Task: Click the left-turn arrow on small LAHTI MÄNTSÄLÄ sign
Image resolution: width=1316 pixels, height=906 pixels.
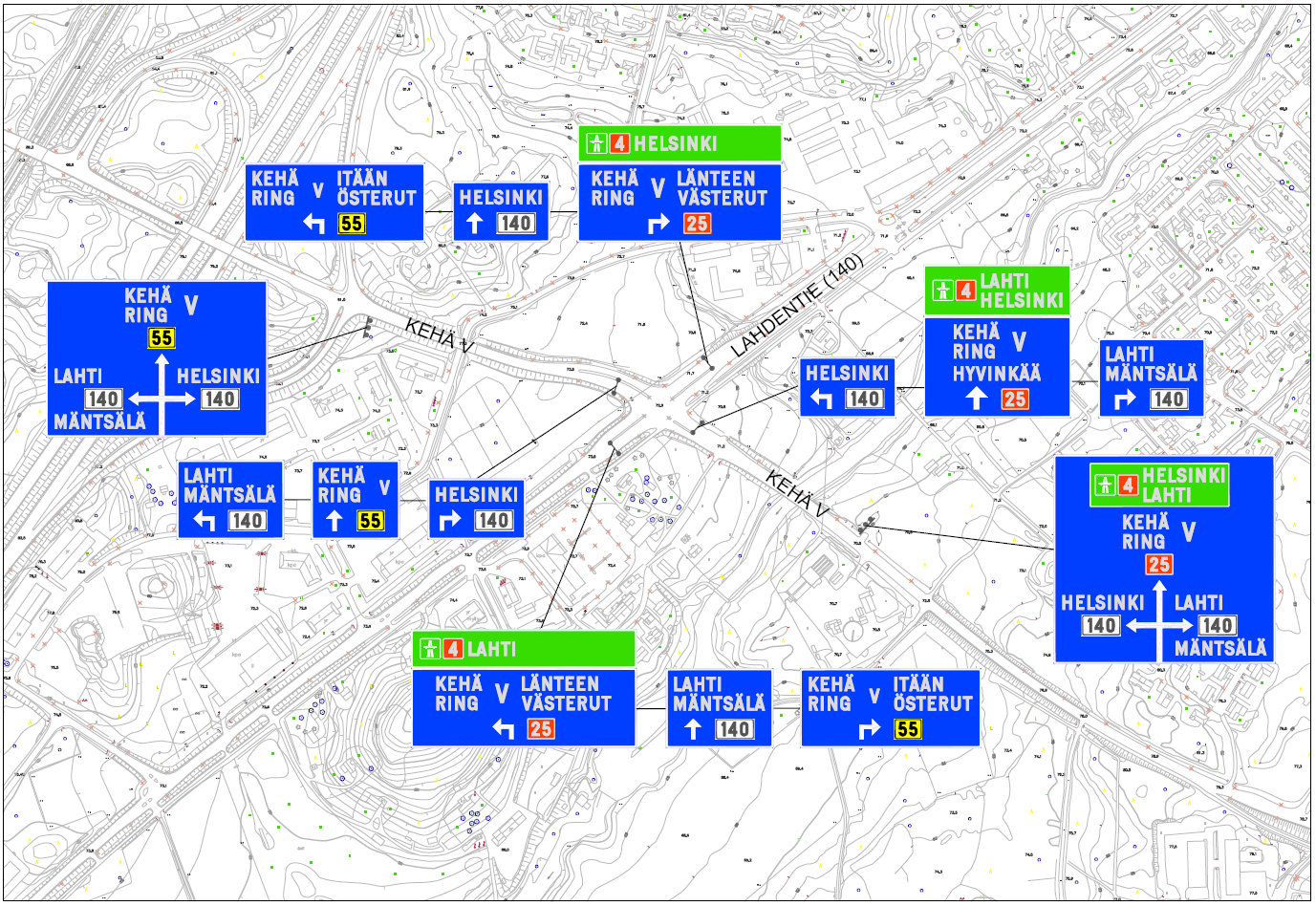Action: tap(204, 521)
